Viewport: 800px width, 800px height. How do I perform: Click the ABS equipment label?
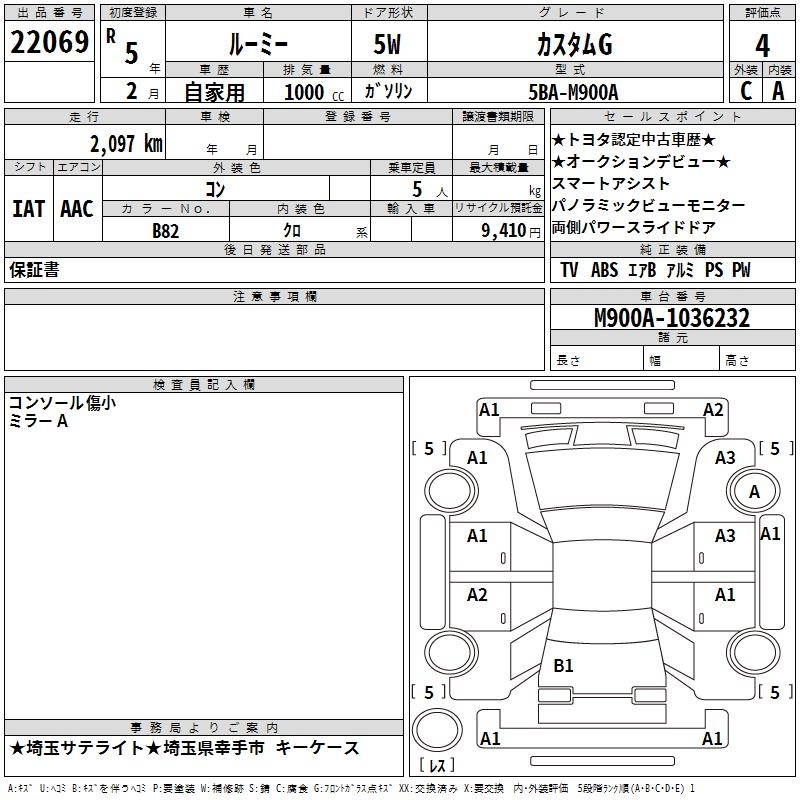tap(604, 270)
